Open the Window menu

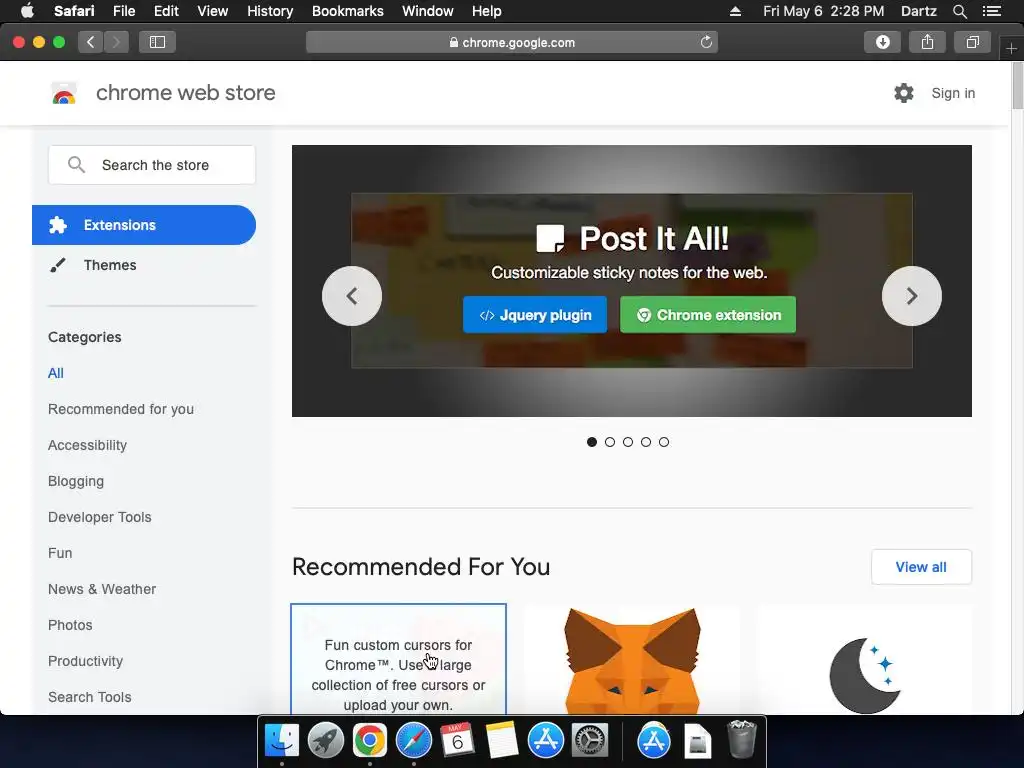point(428,11)
